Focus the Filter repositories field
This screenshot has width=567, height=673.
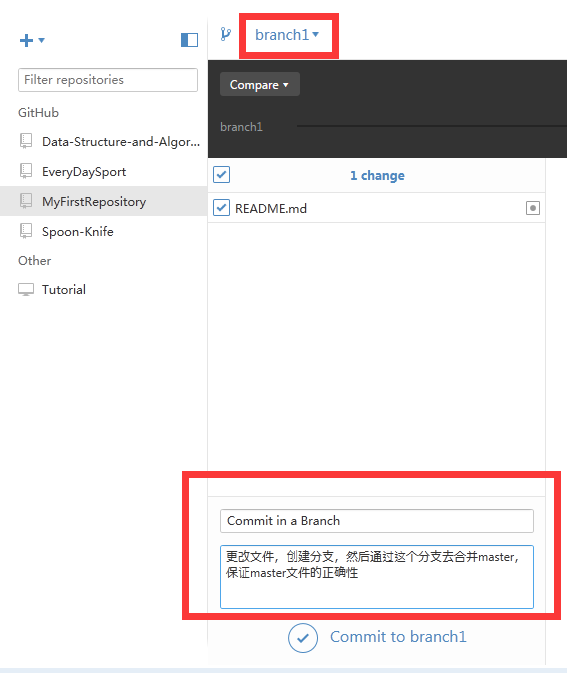[x=108, y=80]
